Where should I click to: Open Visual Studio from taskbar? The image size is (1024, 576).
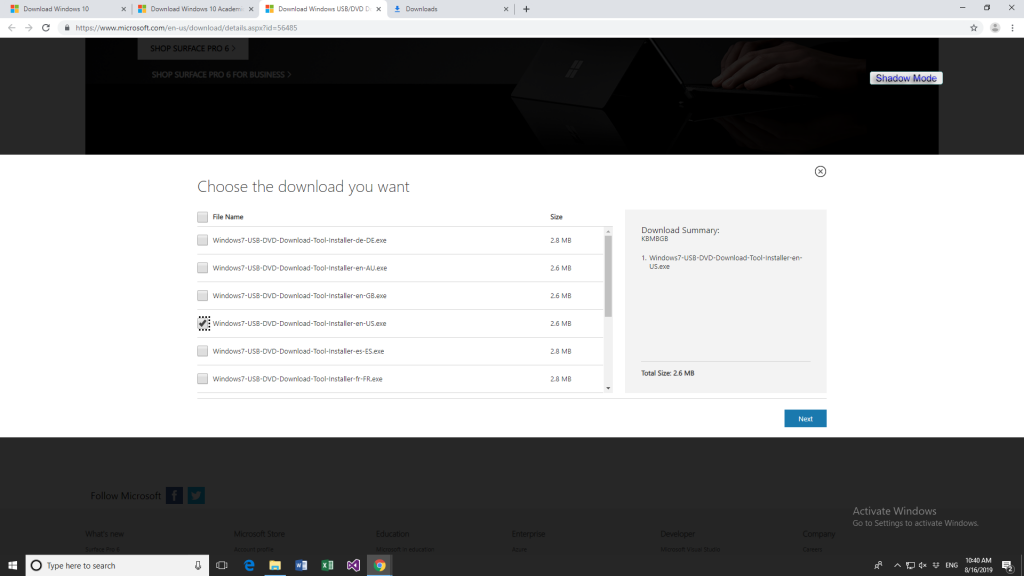tap(353, 566)
